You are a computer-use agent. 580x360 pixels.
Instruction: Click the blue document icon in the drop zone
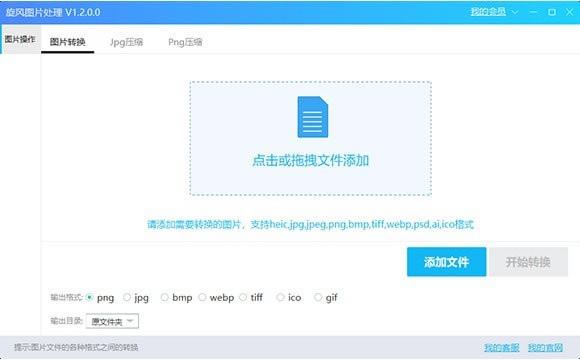coord(313,117)
